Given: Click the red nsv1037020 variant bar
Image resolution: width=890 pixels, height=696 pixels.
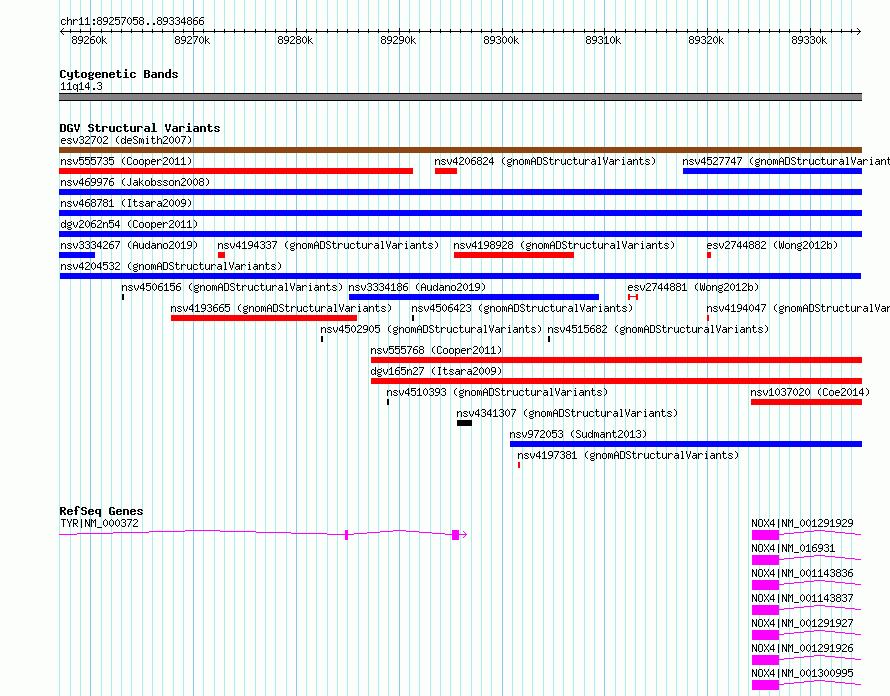Looking at the screenshot, I should pyautogui.click(x=807, y=402).
